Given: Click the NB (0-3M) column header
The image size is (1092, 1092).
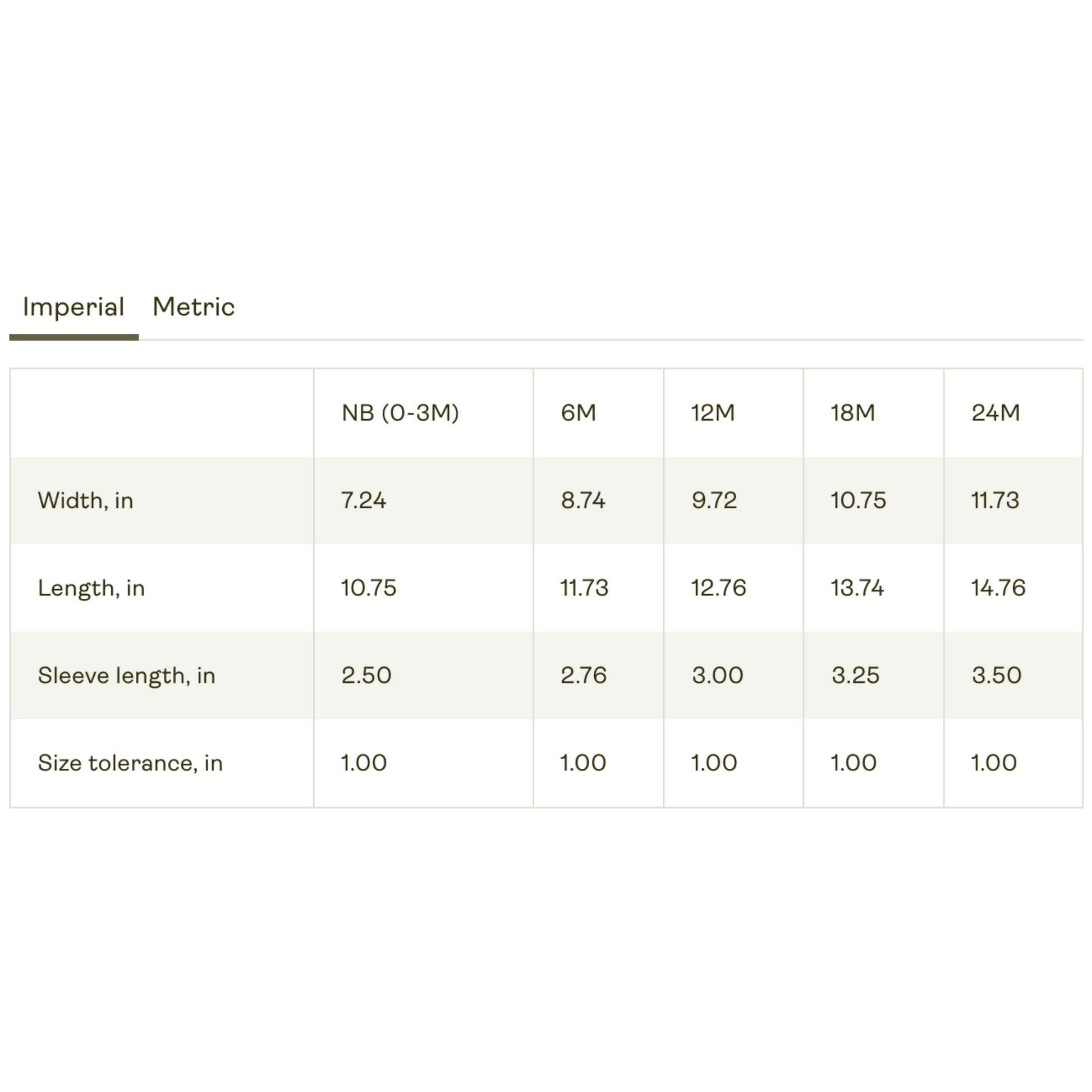Looking at the screenshot, I should [400, 412].
